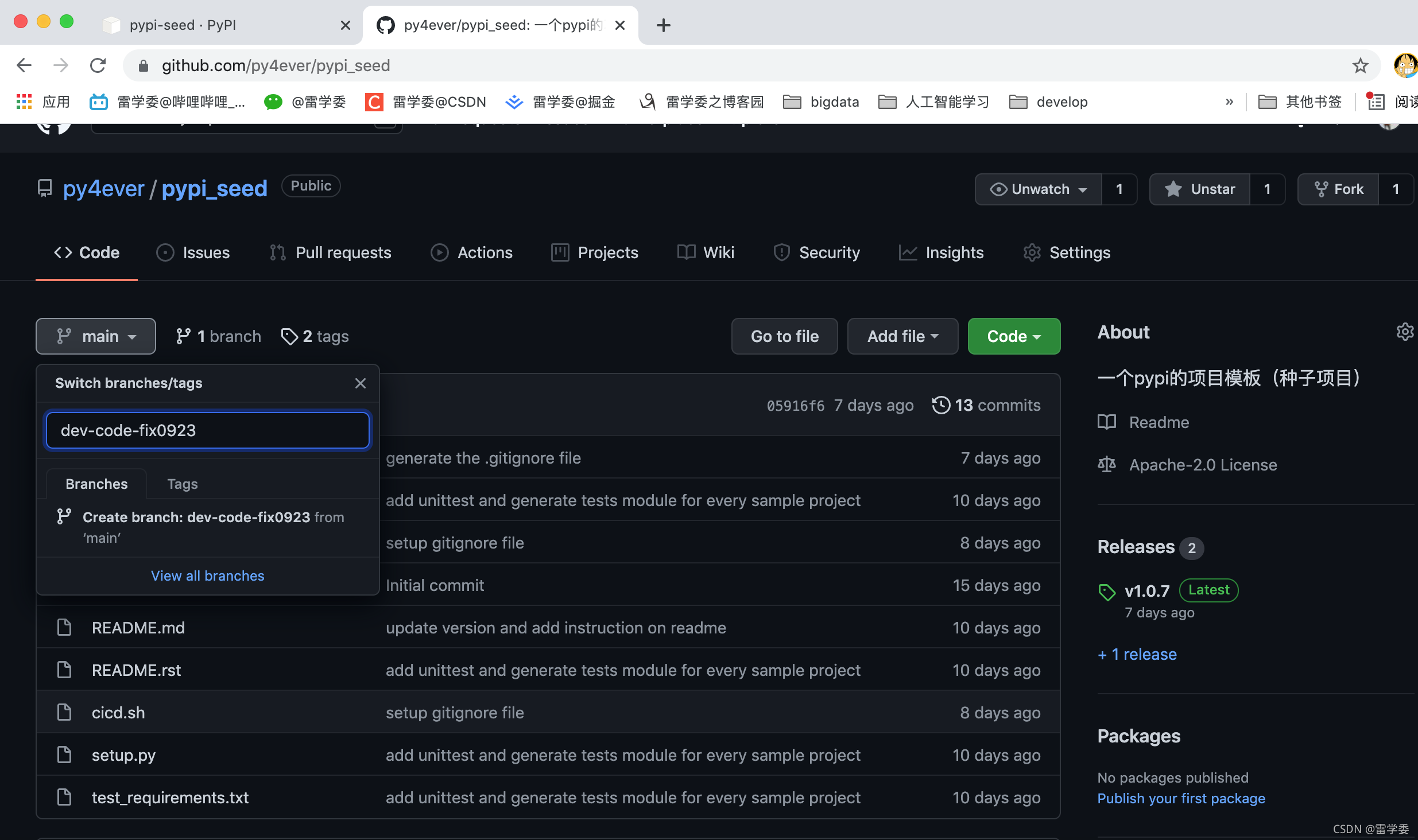Click the branch name input field
The image size is (1418, 840).
click(x=207, y=430)
